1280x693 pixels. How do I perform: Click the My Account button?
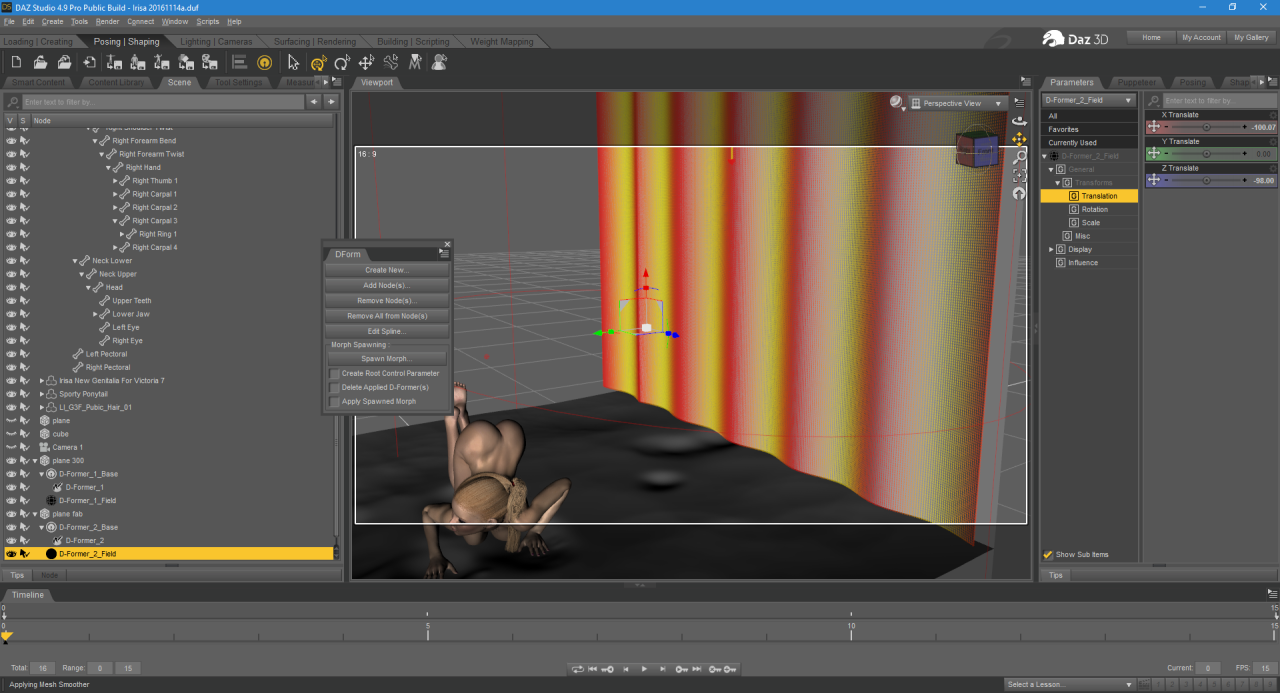click(x=1201, y=37)
